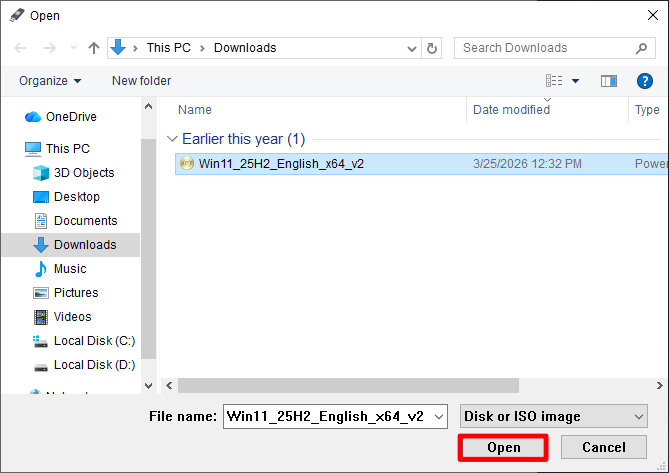Viewport: 669px width, 473px height.
Task: Open the view options dropdown arrow
Action: pyautogui.click(x=576, y=81)
